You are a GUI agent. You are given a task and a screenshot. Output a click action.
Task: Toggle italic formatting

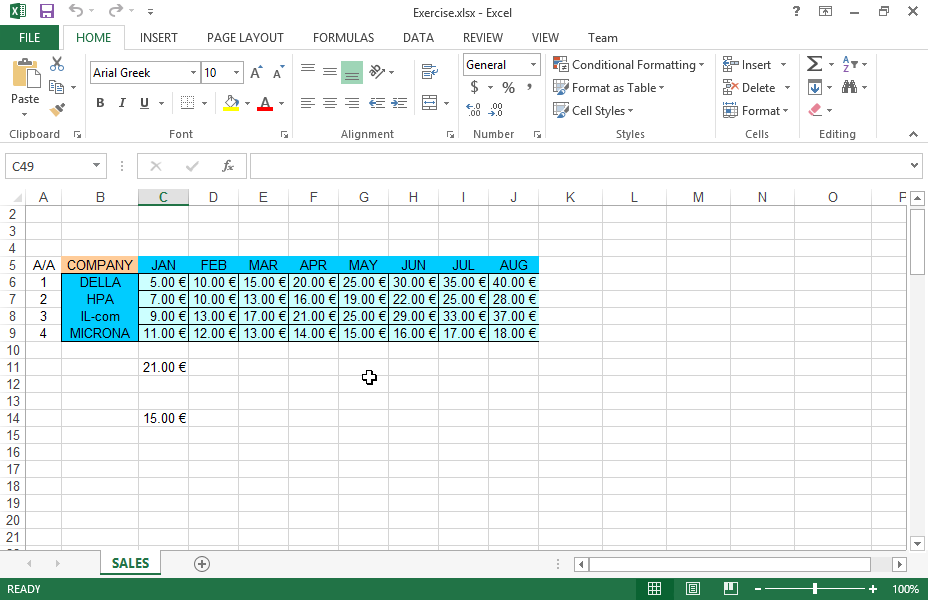click(121, 103)
